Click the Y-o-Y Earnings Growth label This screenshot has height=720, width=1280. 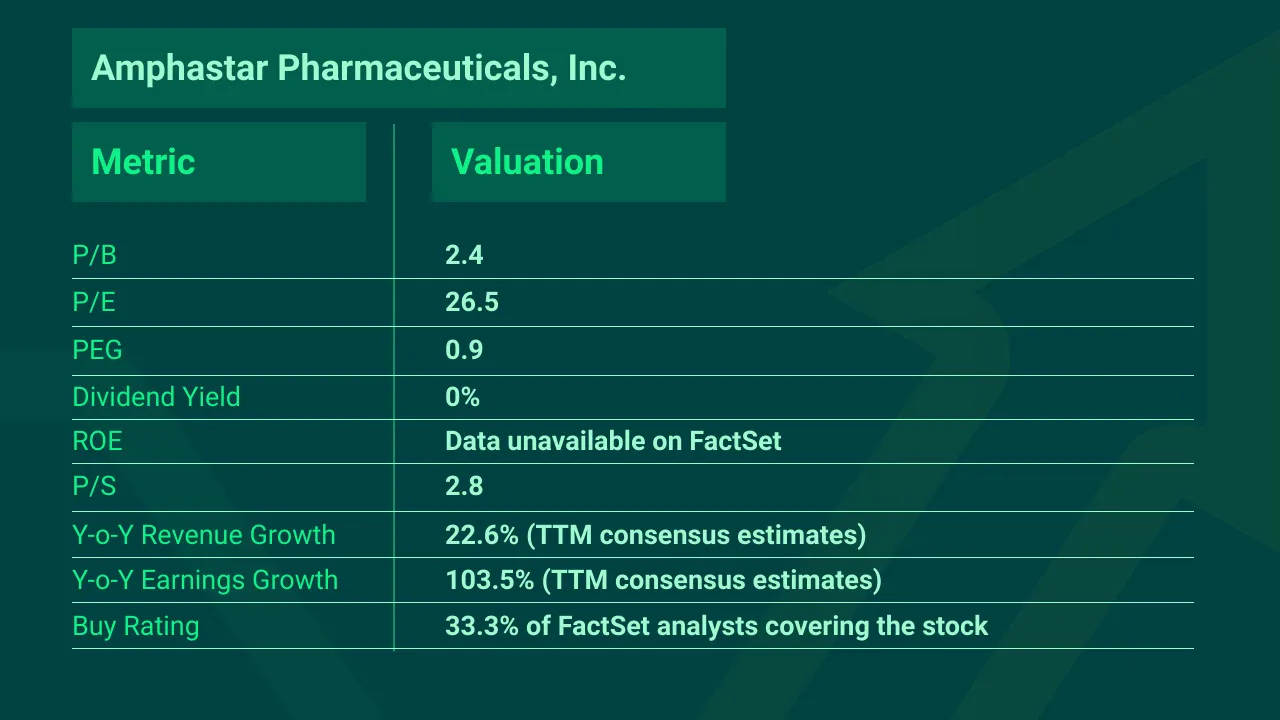[205, 580]
